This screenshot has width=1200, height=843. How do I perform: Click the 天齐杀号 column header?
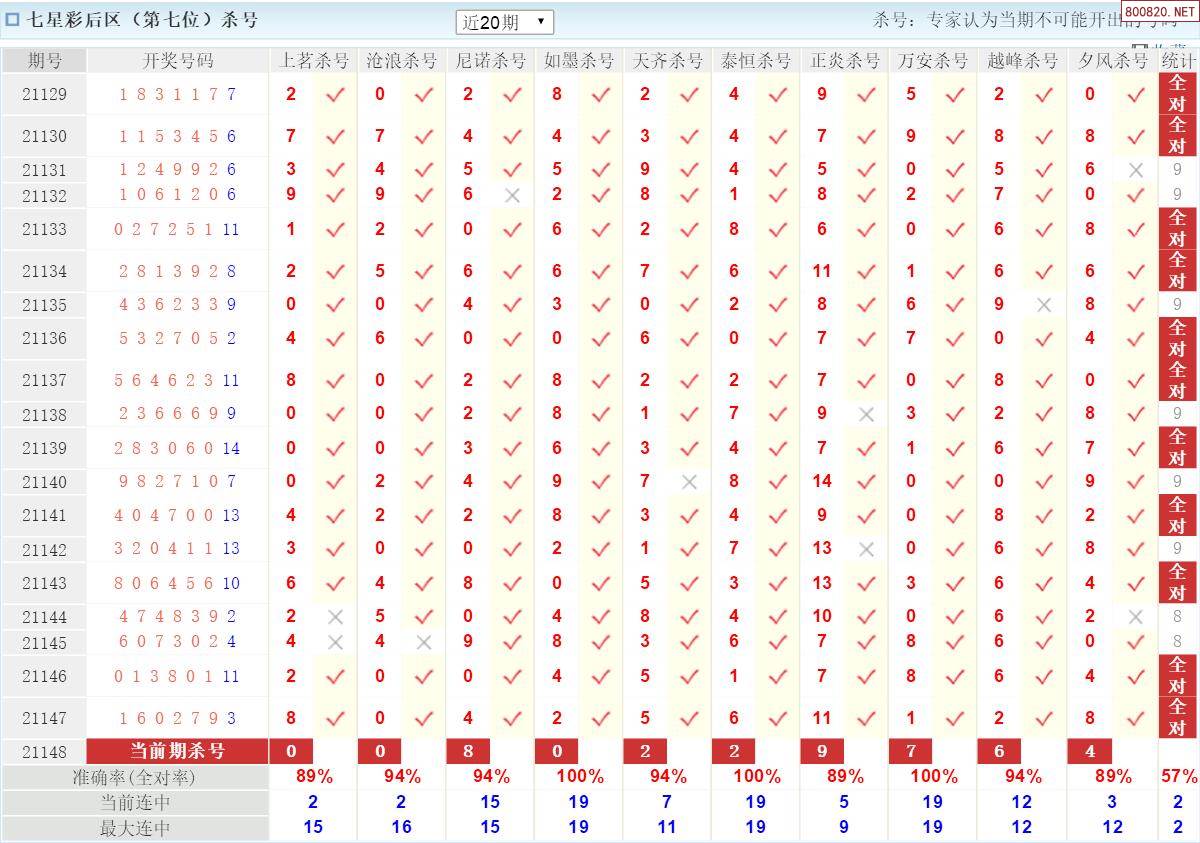tap(667, 61)
